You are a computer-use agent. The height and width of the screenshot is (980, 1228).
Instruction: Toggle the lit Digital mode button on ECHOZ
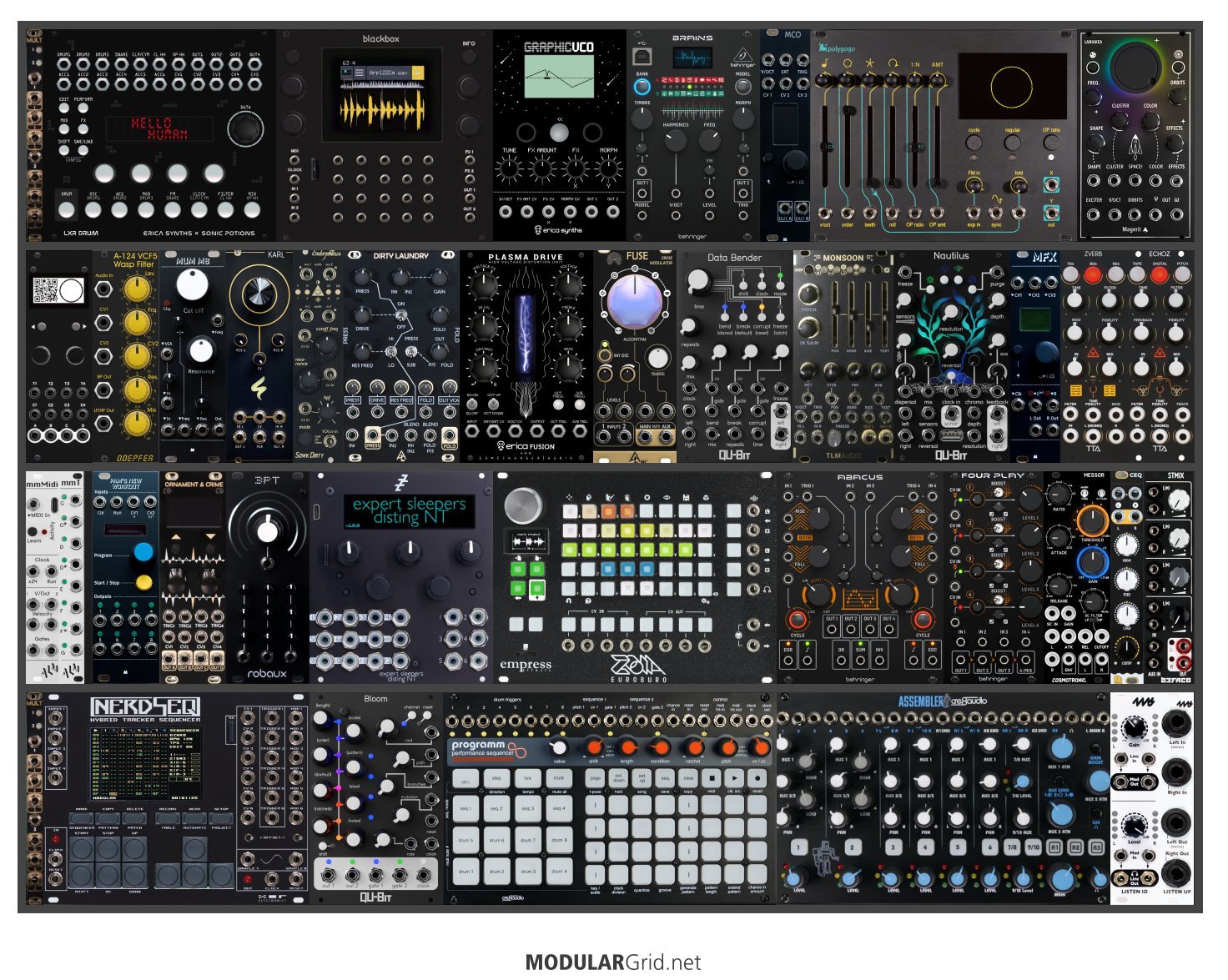[1160, 274]
